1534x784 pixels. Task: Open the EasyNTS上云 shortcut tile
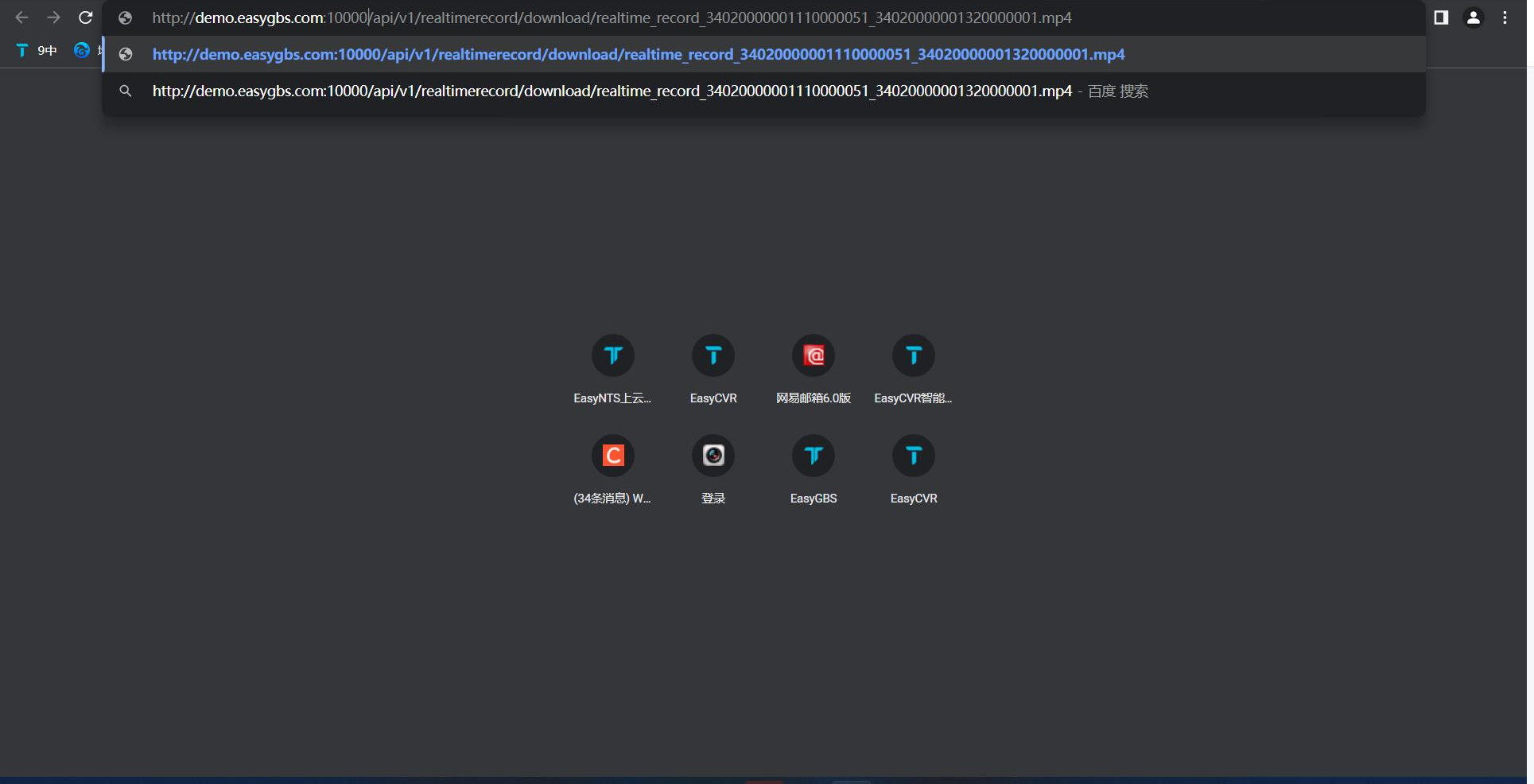612,370
